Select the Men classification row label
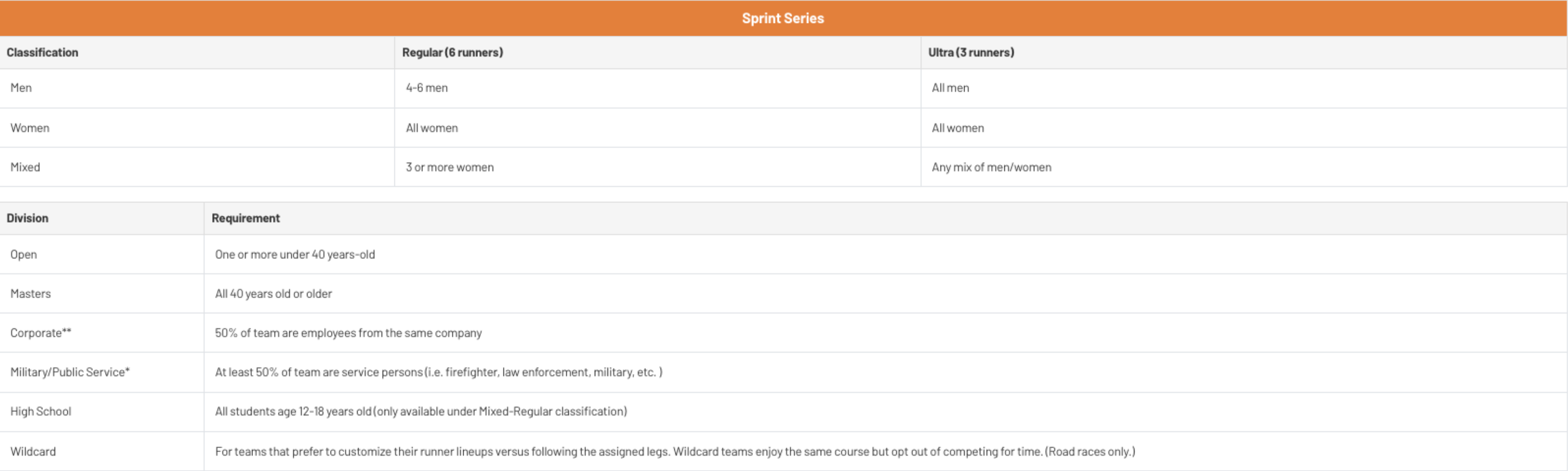Screen dimensions: 1568x471 pos(21,88)
